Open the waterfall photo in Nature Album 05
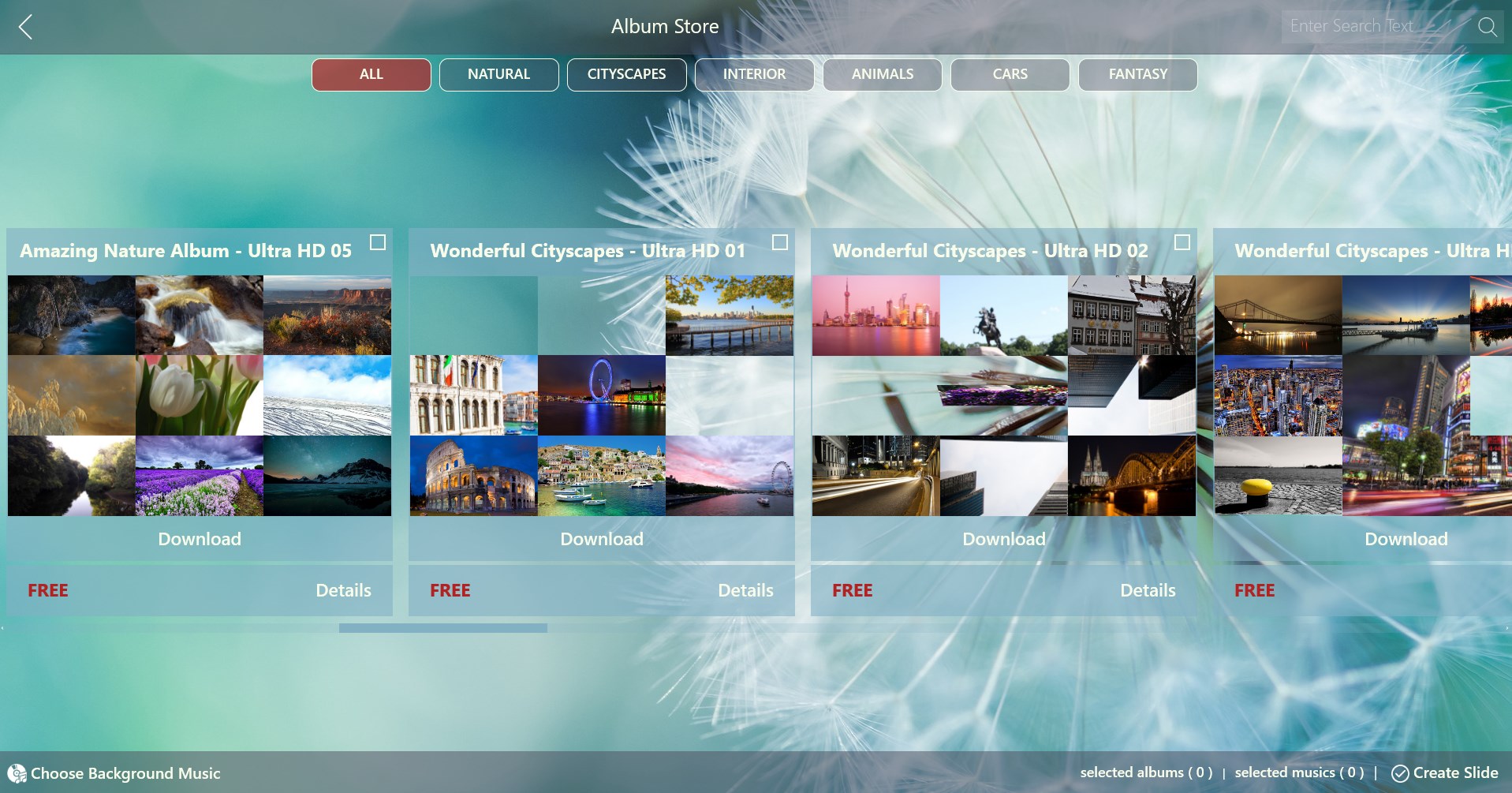Viewport: 1512px width, 793px height. (x=200, y=315)
